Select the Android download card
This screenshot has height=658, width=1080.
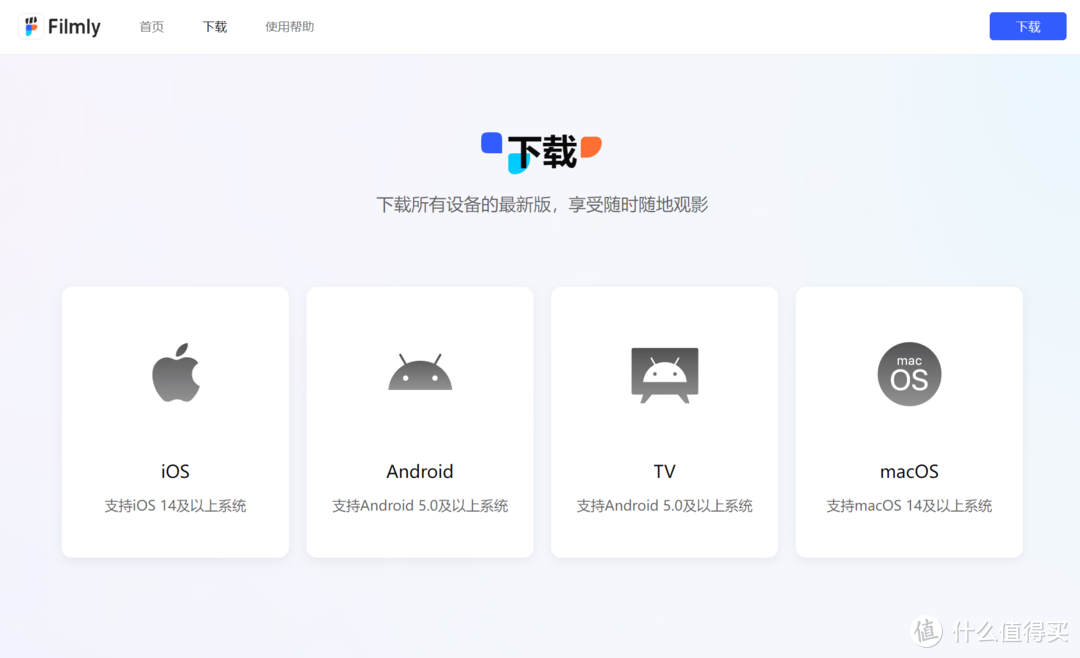point(420,421)
